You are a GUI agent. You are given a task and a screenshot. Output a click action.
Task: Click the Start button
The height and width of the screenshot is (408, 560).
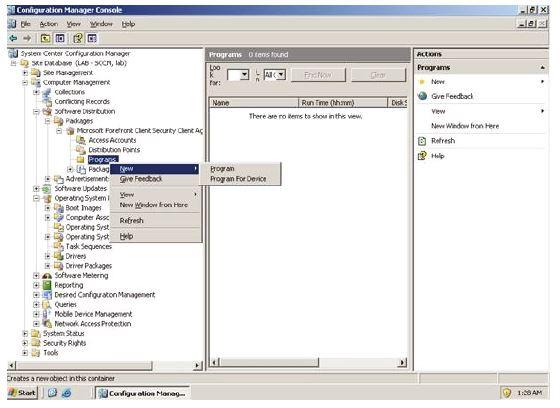[x=22, y=393]
